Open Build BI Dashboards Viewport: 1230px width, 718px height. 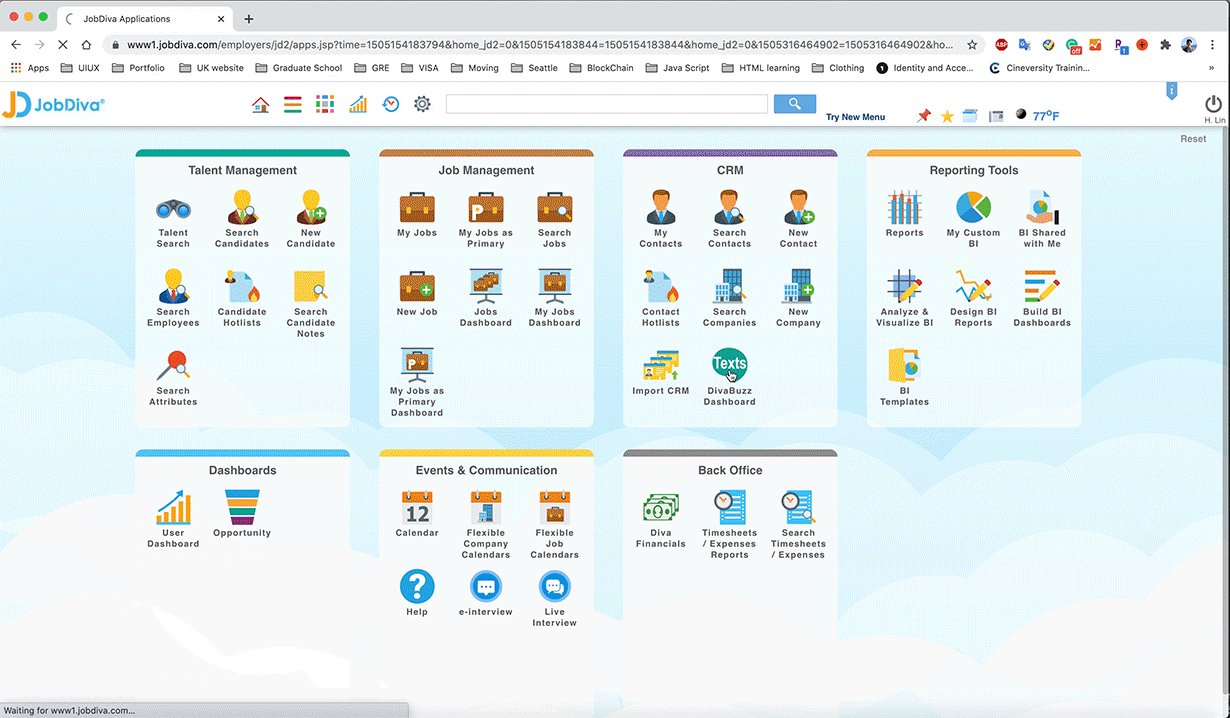pyautogui.click(x=1042, y=286)
